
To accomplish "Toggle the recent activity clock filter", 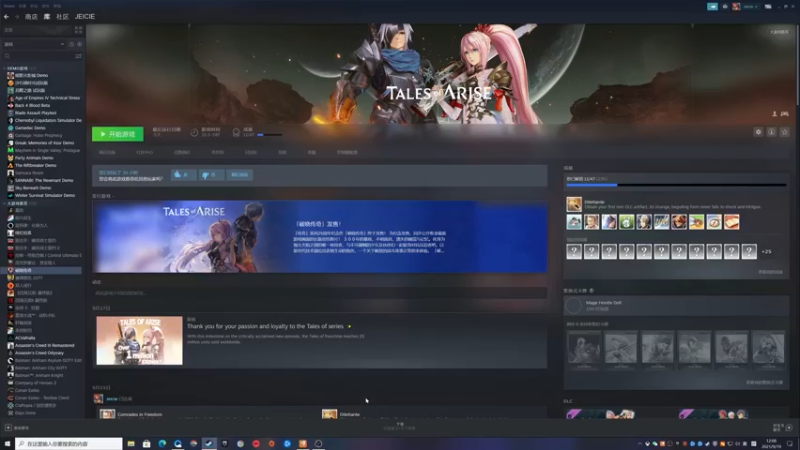I will (x=71, y=44).
